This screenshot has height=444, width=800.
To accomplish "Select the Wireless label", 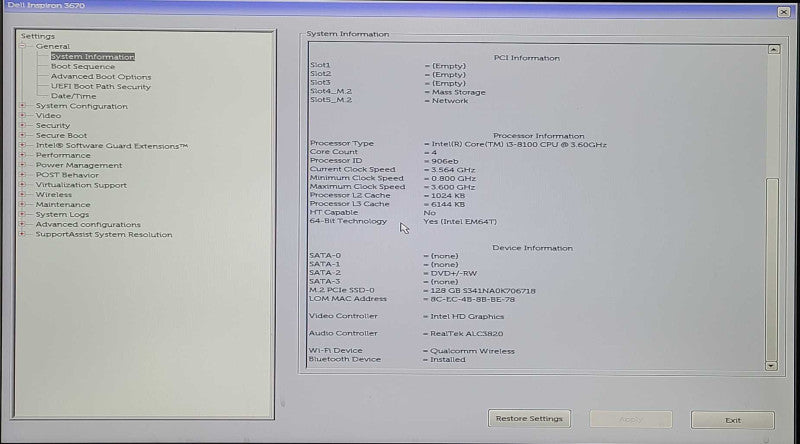I will pos(54,194).
